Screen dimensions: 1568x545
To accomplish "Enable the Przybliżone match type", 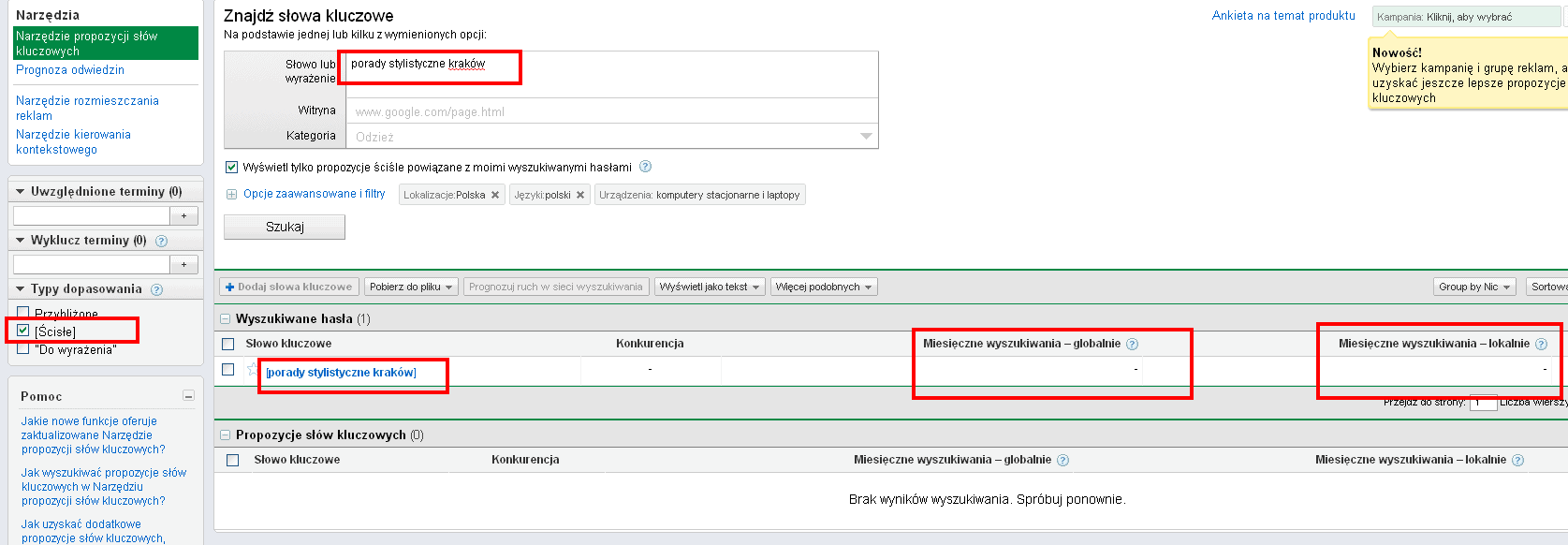I will (x=23, y=312).
